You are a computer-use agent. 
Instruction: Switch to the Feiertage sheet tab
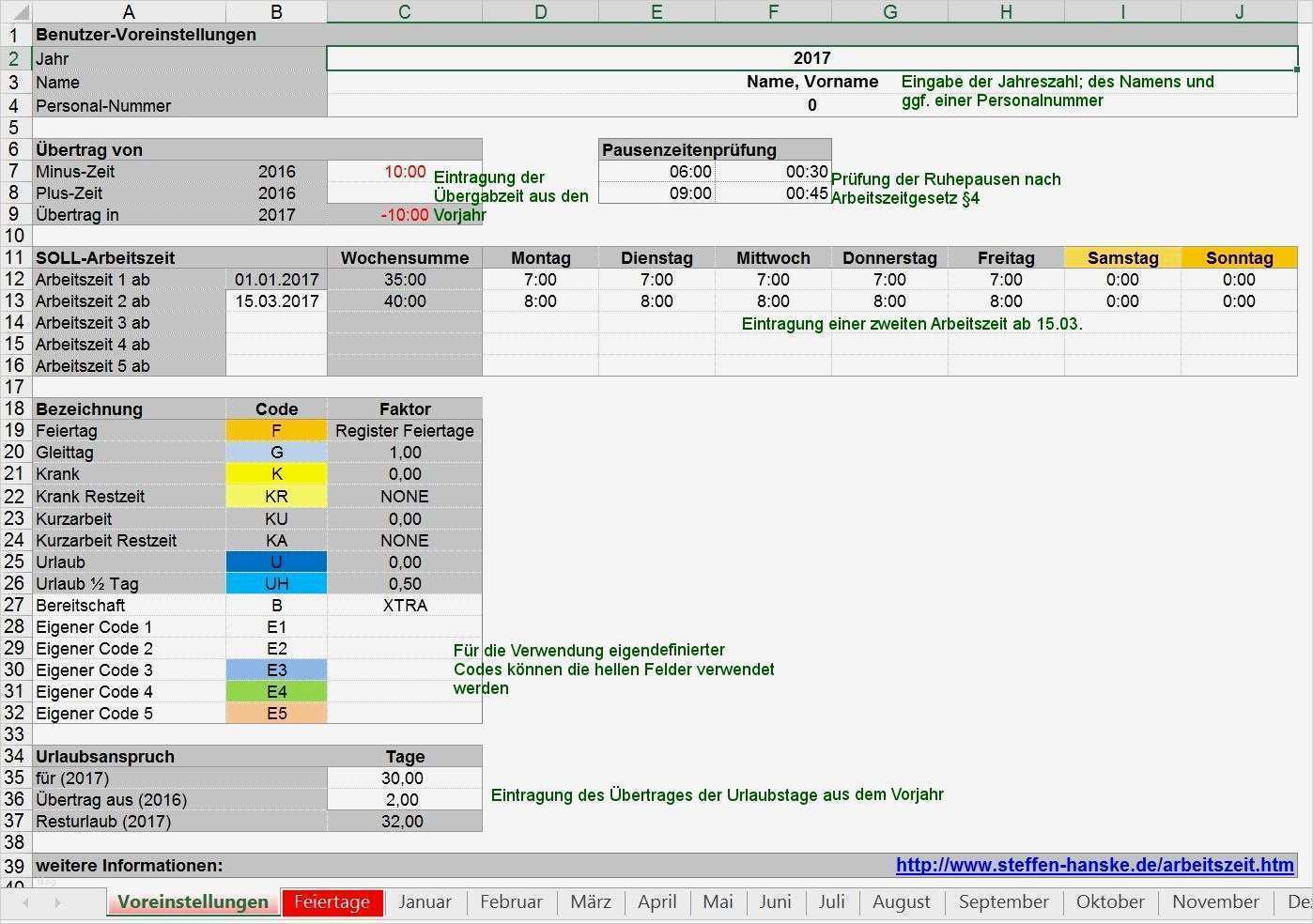click(x=332, y=901)
